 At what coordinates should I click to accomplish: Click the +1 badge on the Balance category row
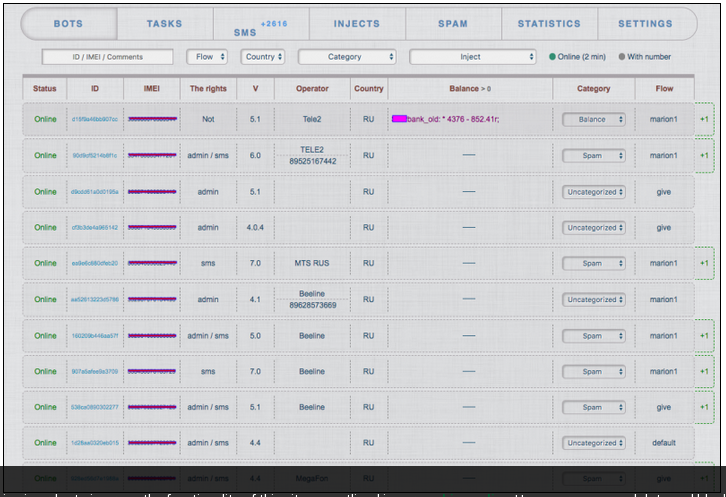click(704, 119)
